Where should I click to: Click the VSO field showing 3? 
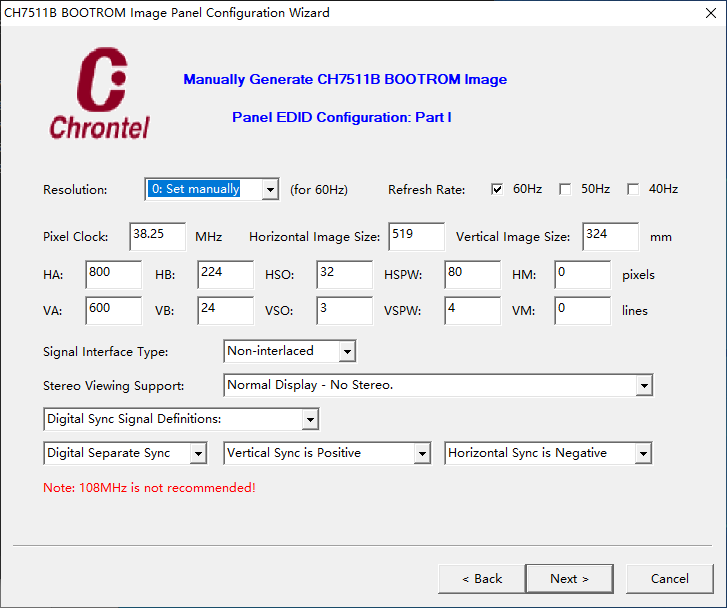point(344,311)
